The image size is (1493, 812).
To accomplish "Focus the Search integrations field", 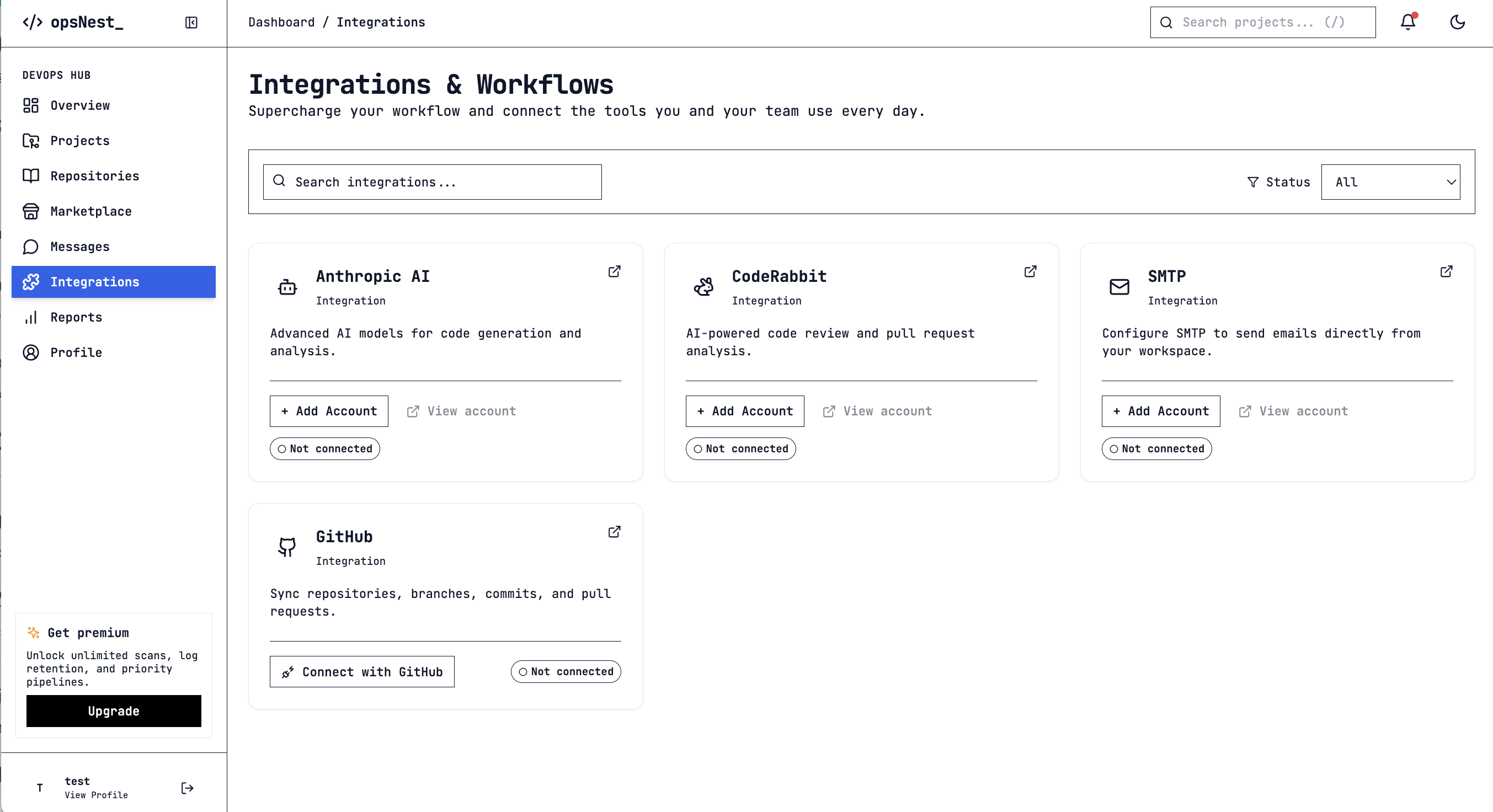I will pyautogui.click(x=433, y=182).
